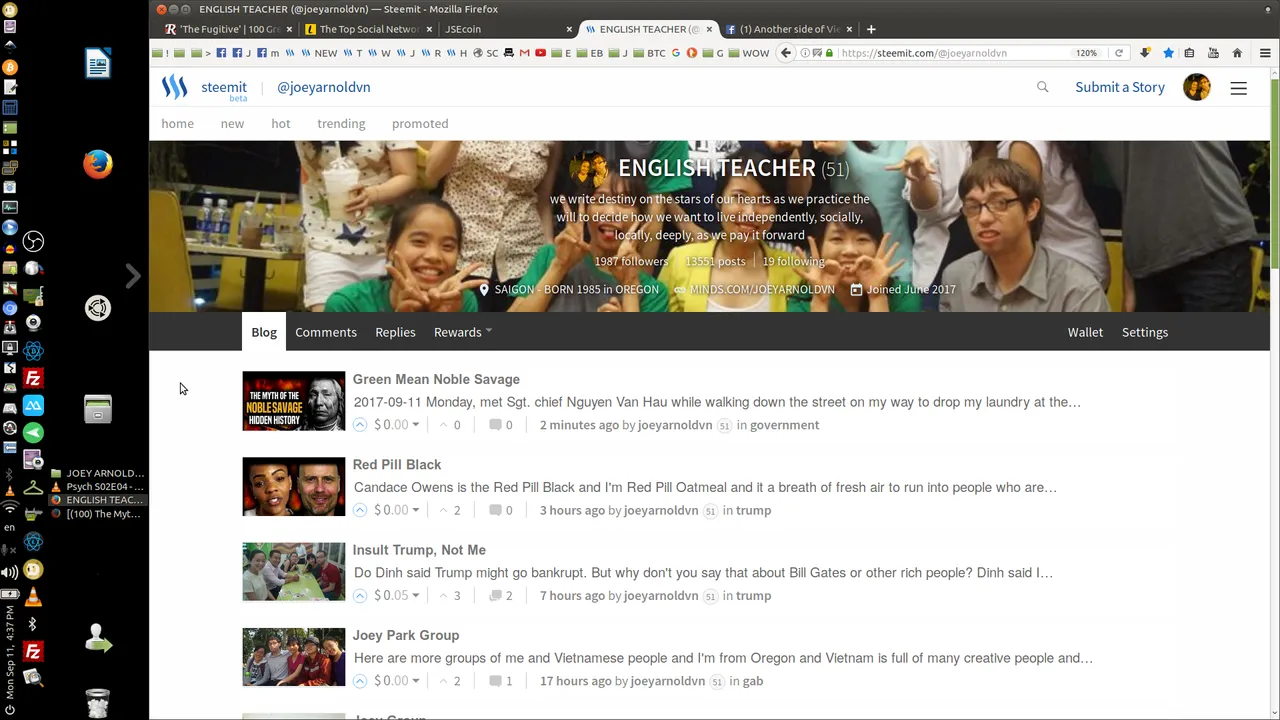The width and height of the screenshot is (1280, 720).
Task: Click the steemit.com URL address field
Action: [950, 53]
